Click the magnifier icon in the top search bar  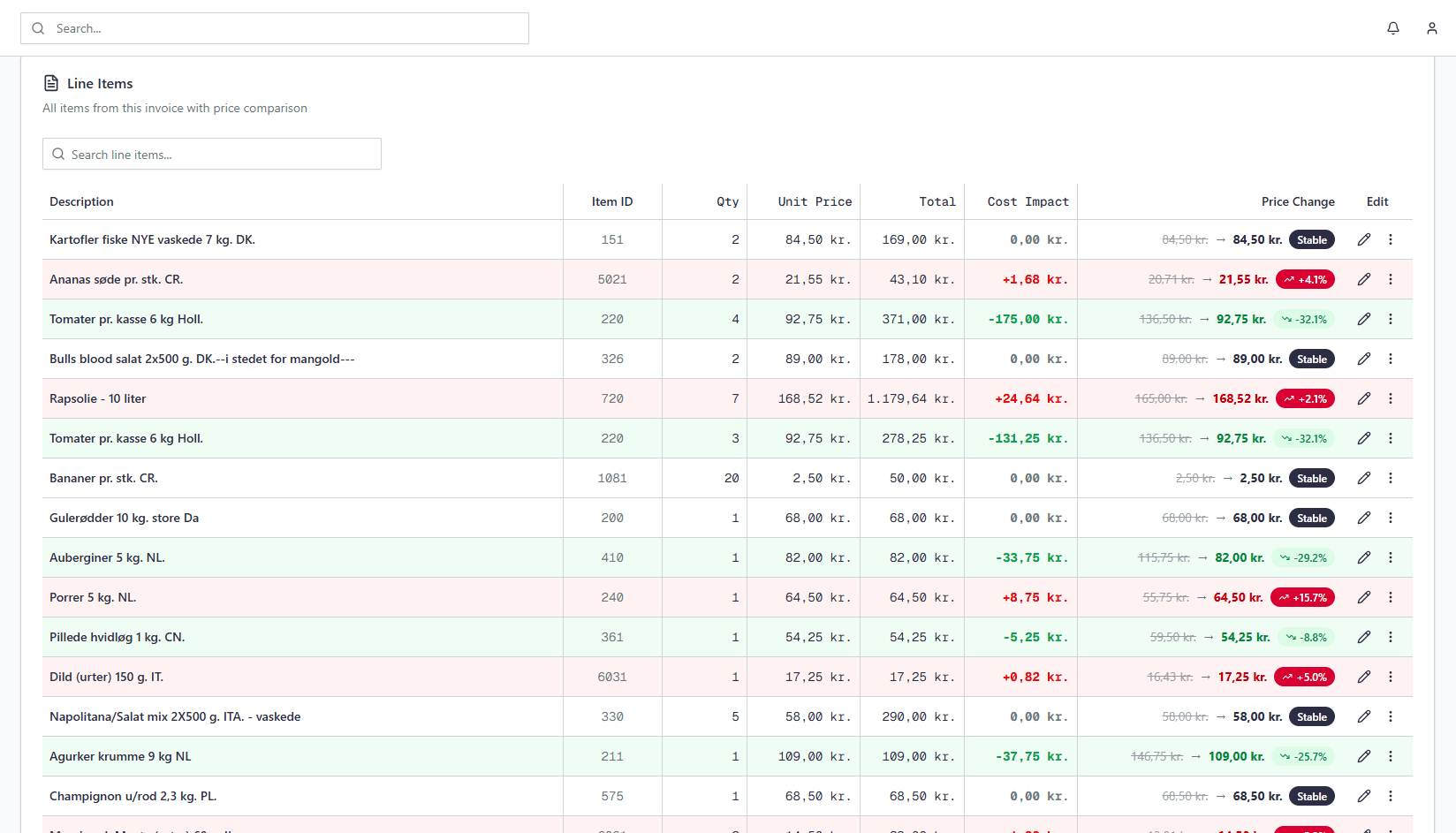pos(38,28)
